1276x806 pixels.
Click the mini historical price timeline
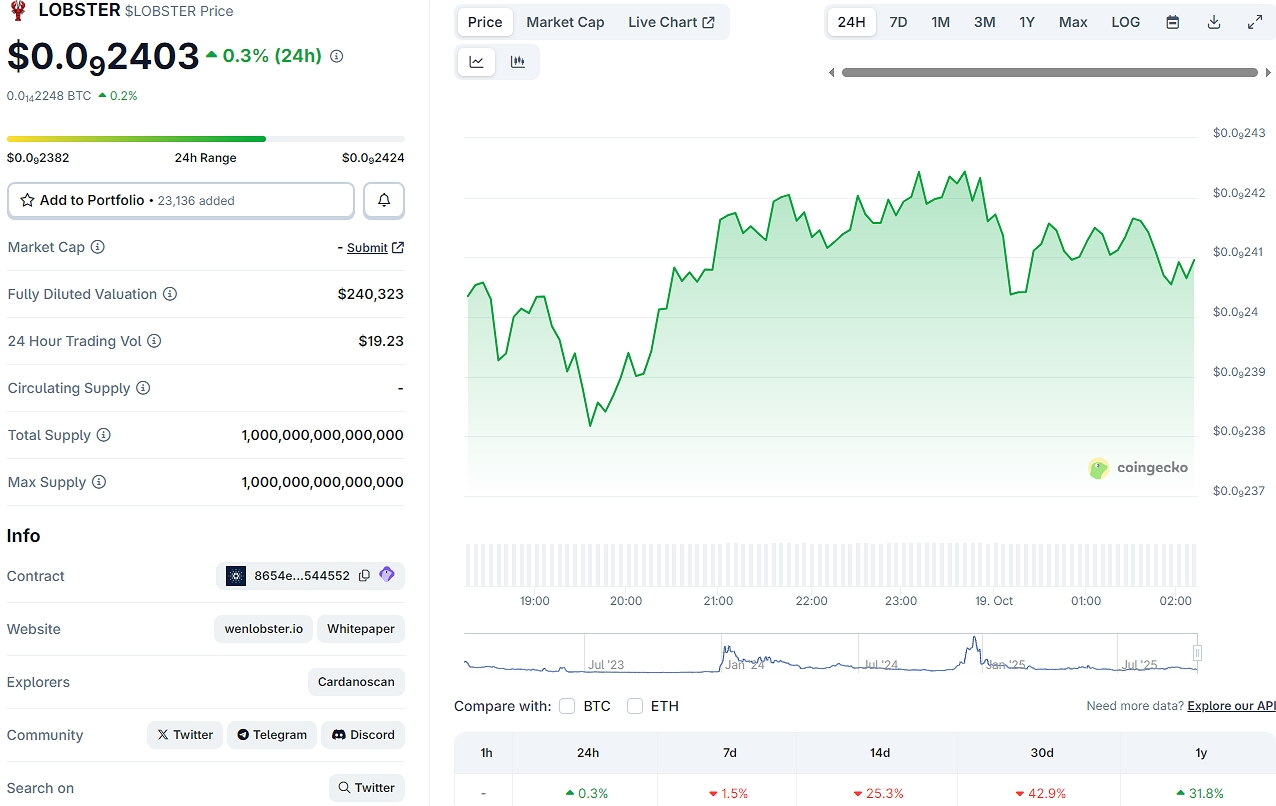(830, 655)
